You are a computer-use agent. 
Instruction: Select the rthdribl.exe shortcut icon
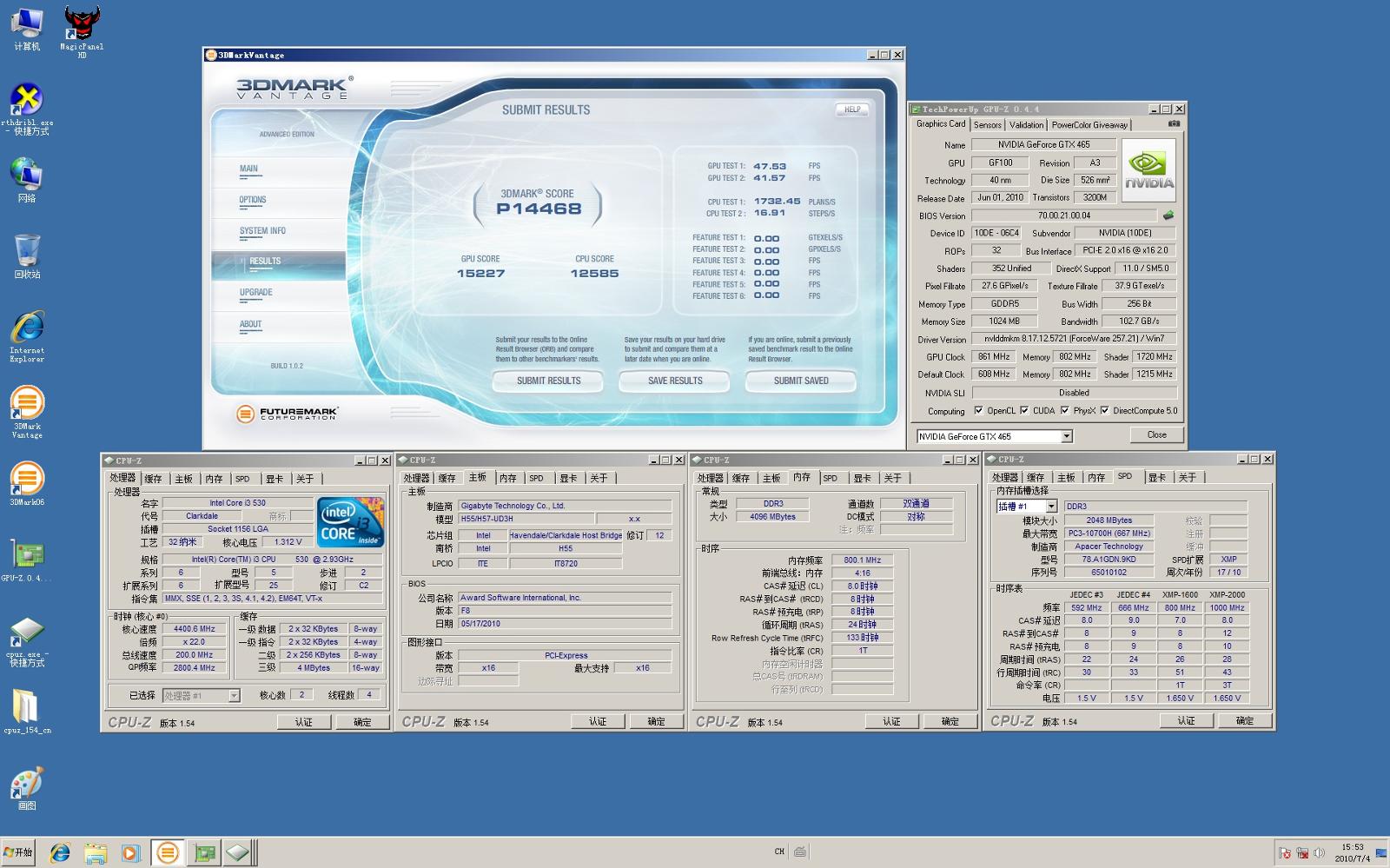coord(27,109)
